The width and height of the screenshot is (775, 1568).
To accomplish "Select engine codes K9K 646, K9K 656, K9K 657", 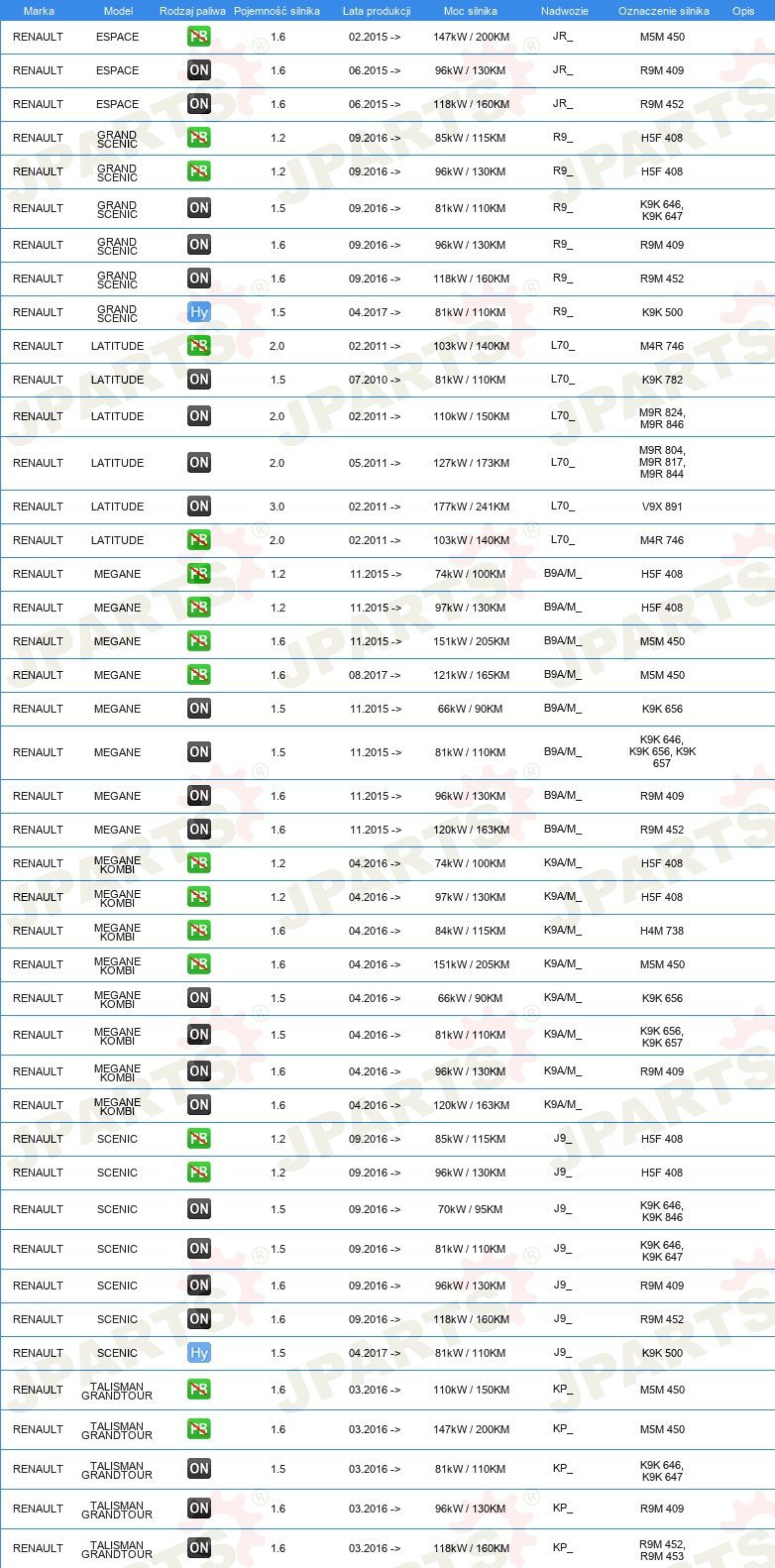I will coord(662,751).
